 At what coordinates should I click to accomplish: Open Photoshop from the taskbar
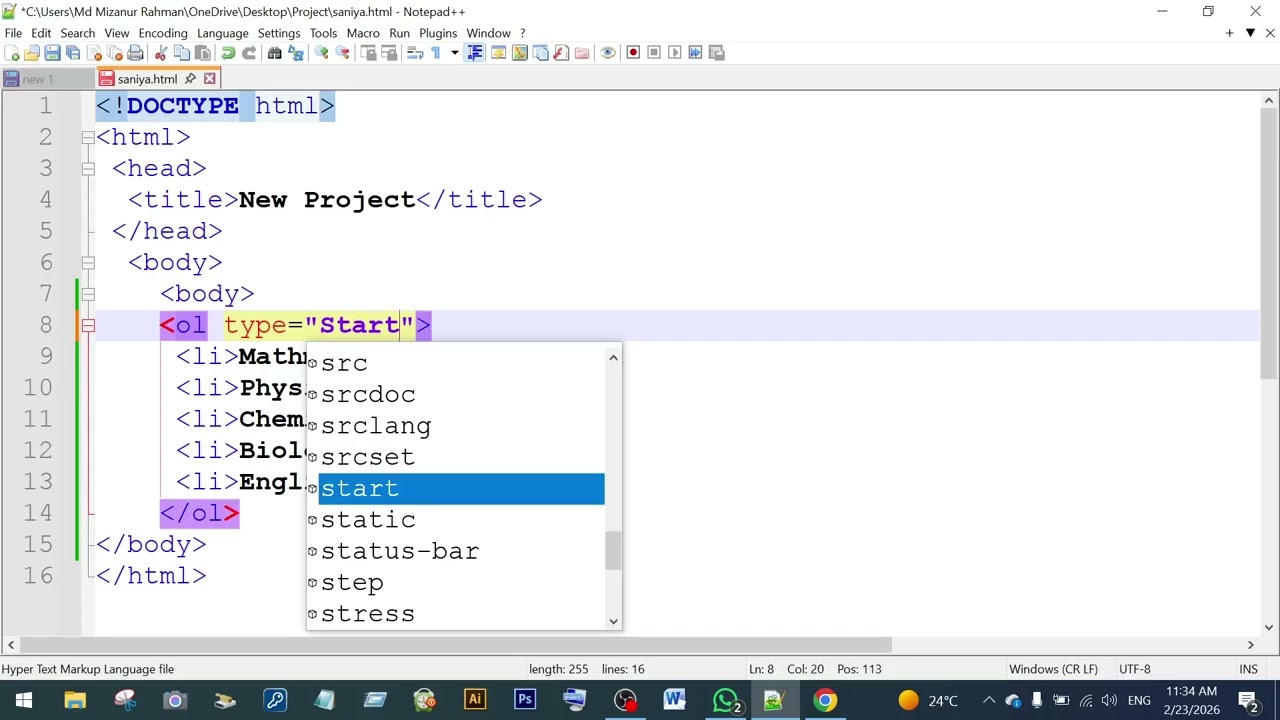click(x=525, y=700)
